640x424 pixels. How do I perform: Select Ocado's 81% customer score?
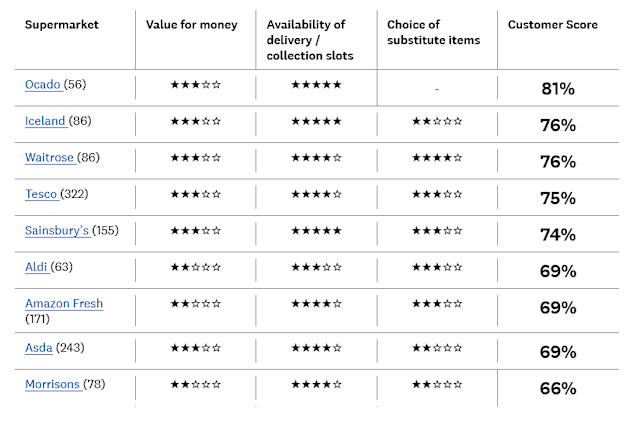[557, 89]
